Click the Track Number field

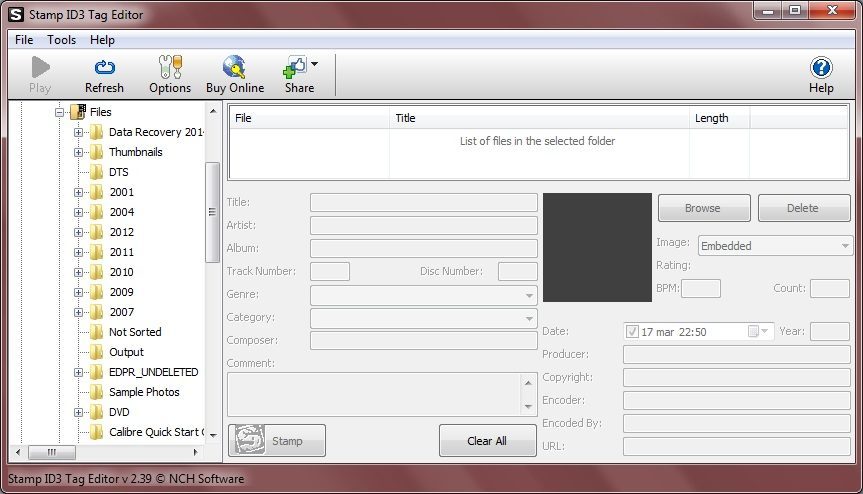click(x=330, y=271)
